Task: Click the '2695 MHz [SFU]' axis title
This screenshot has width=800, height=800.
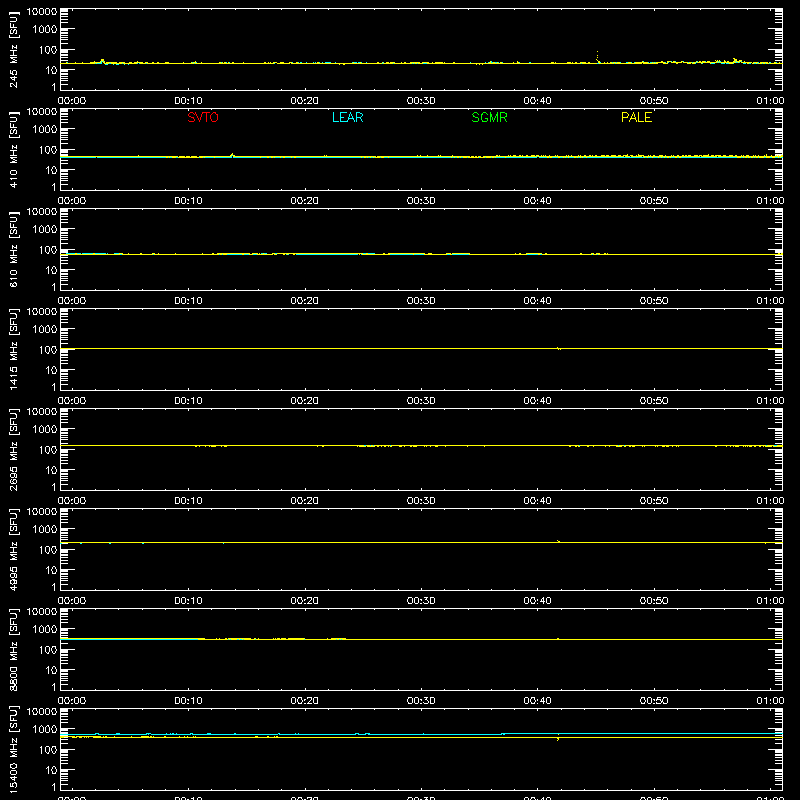Action: tap(14, 449)
